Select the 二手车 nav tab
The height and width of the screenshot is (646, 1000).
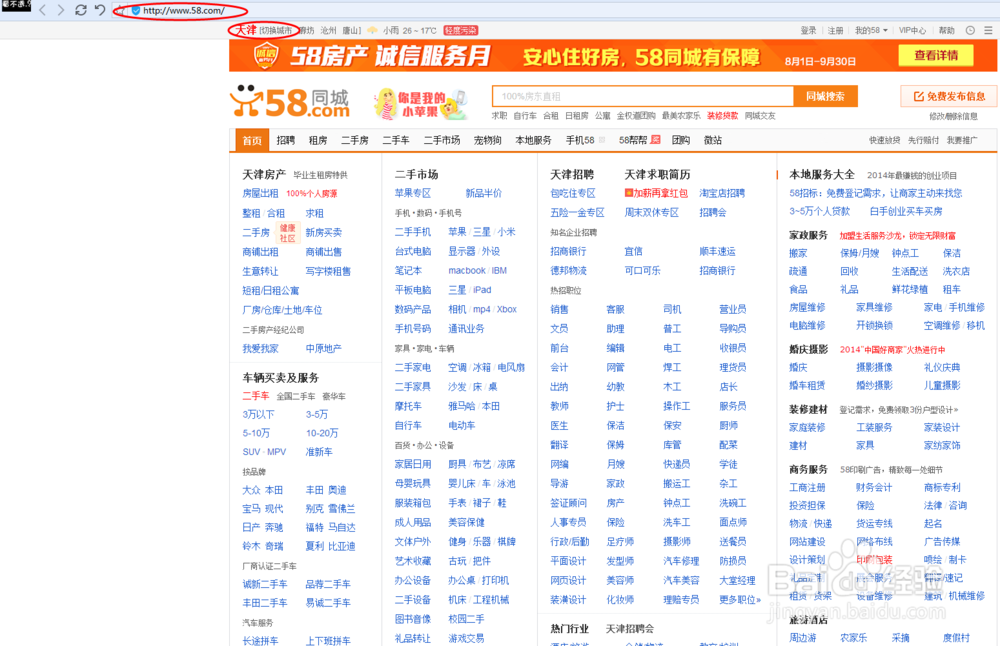[396, 140]
